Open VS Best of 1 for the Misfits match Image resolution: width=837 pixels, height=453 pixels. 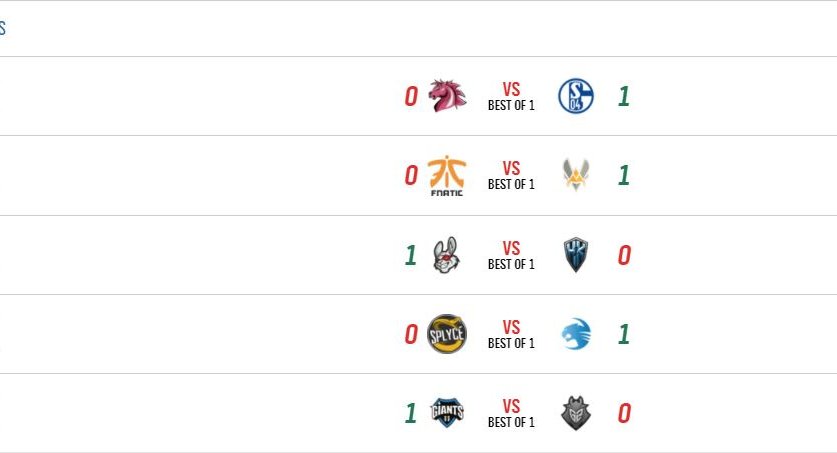point(511,255)
